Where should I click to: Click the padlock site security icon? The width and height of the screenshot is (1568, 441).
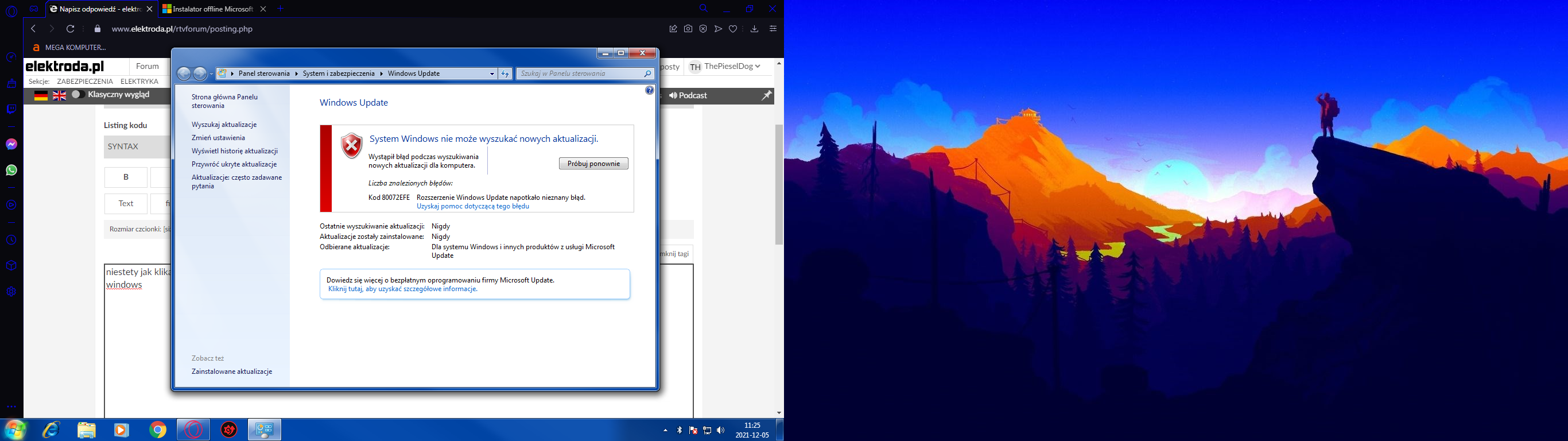click(98, 29)
